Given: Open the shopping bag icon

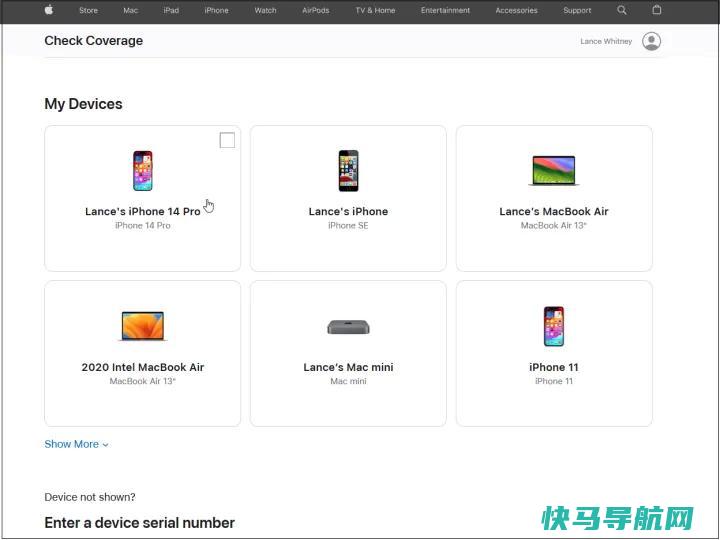Looking at the screenshot, I should pyautogui.click(x=657, y=10).
